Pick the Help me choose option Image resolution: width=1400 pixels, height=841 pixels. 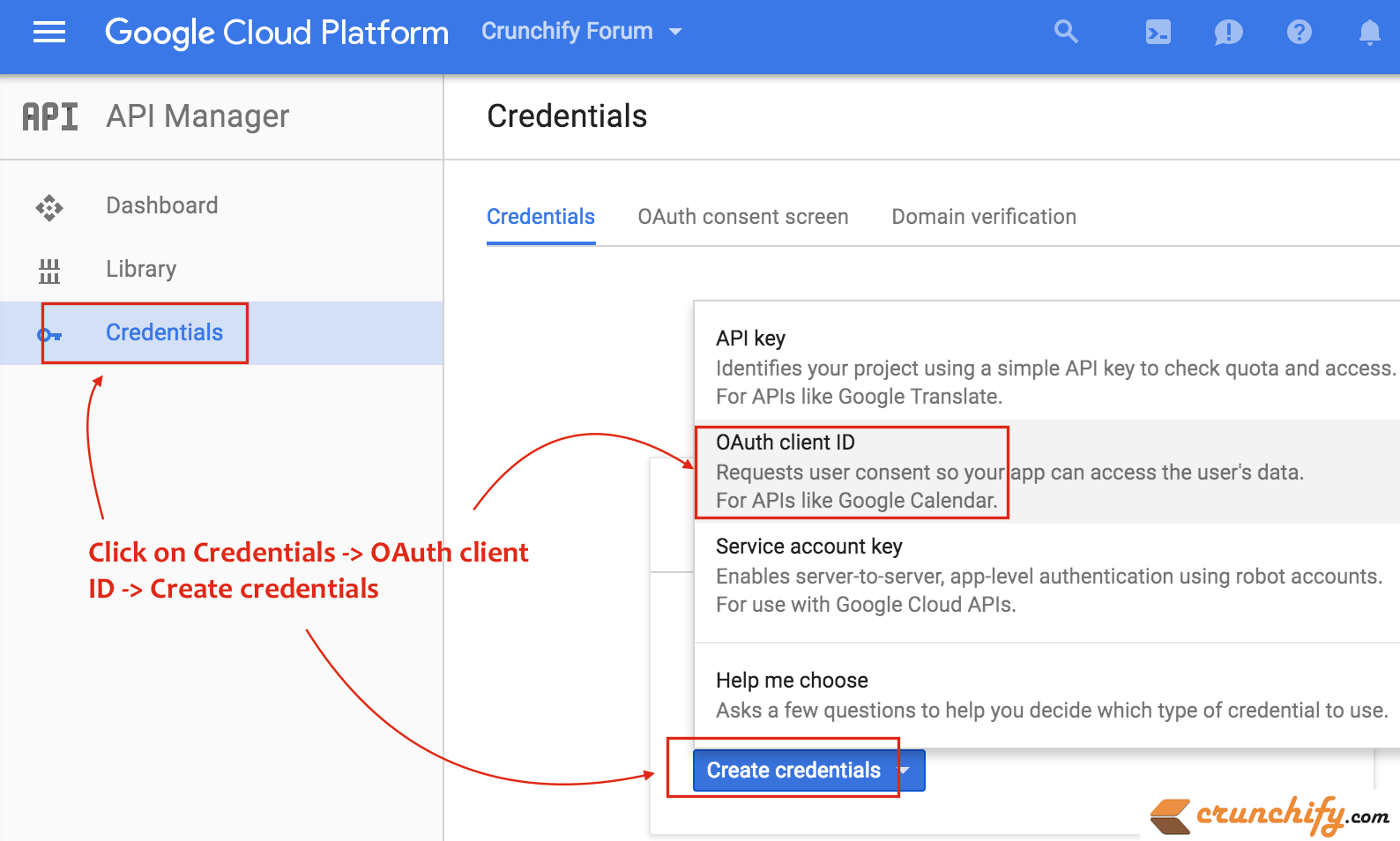pos(1046,696)
